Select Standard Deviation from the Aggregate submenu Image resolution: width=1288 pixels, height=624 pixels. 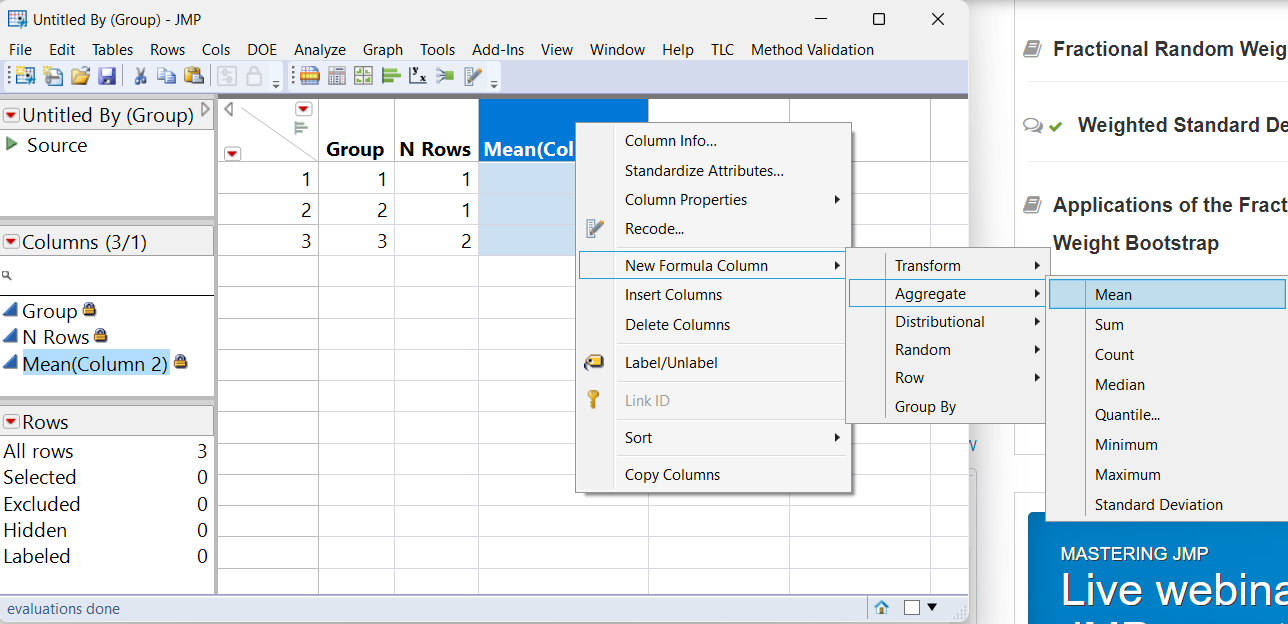pyautogui.click(x=1168, y=504)
